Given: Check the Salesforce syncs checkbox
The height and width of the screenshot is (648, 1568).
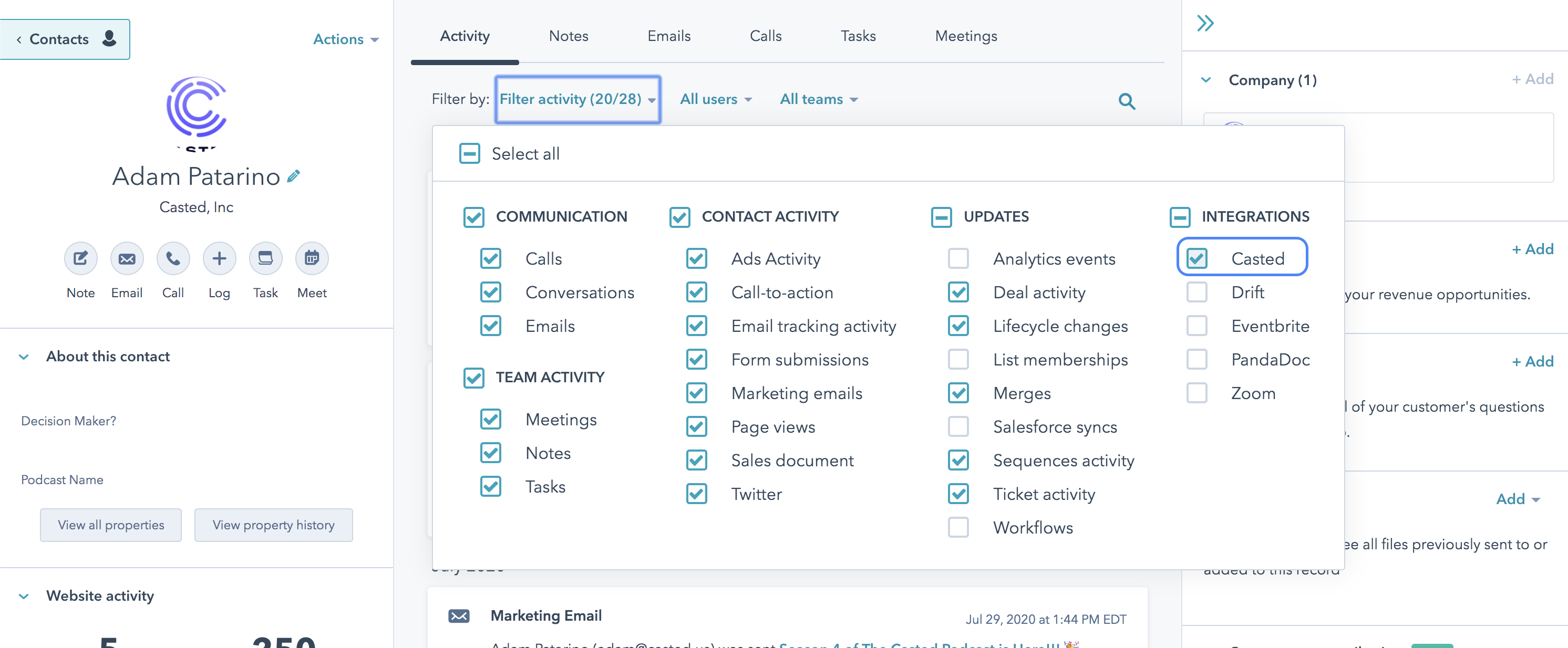Looking at the screenshot, I should coord(958,426).
